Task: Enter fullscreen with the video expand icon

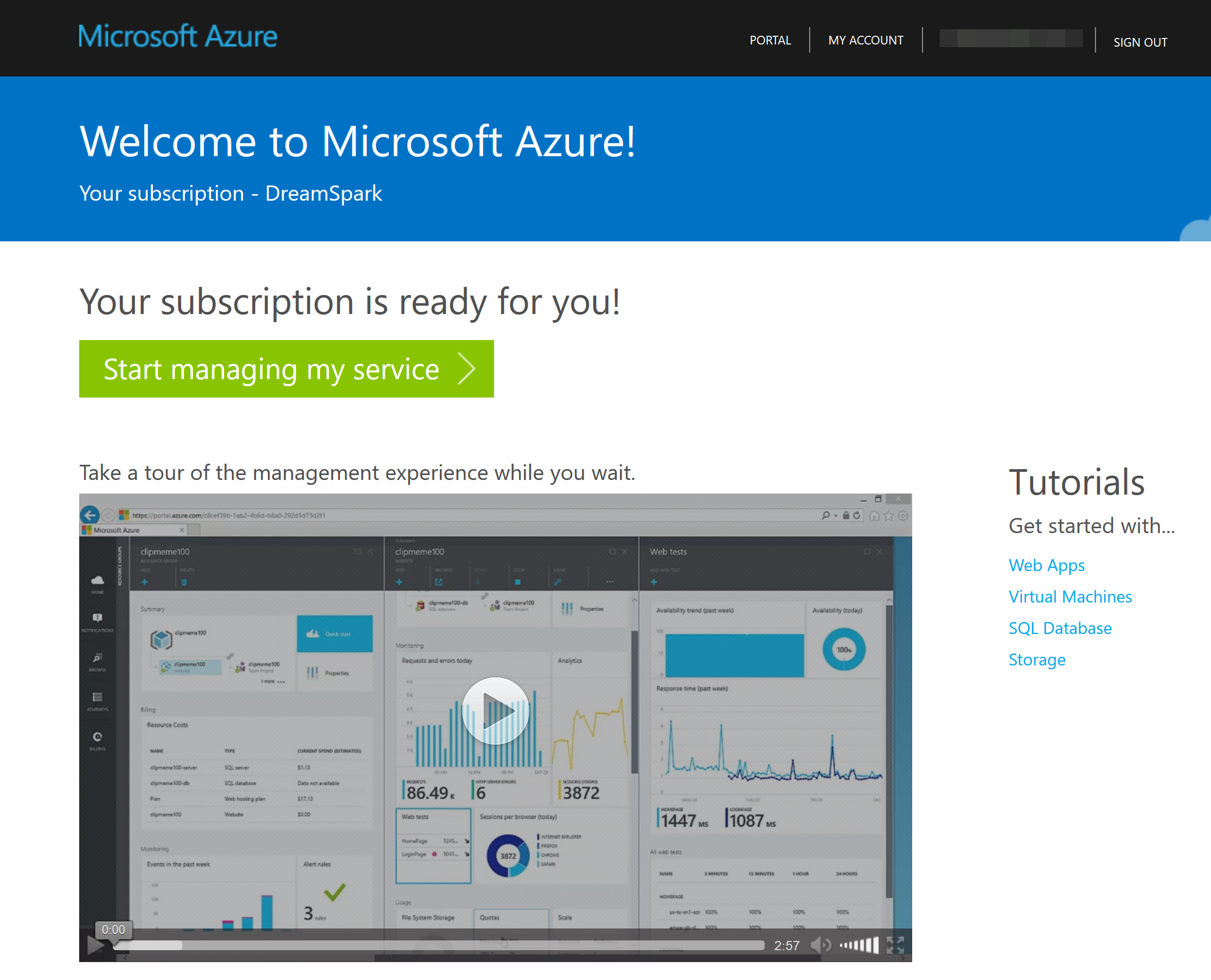Action: 895,945
